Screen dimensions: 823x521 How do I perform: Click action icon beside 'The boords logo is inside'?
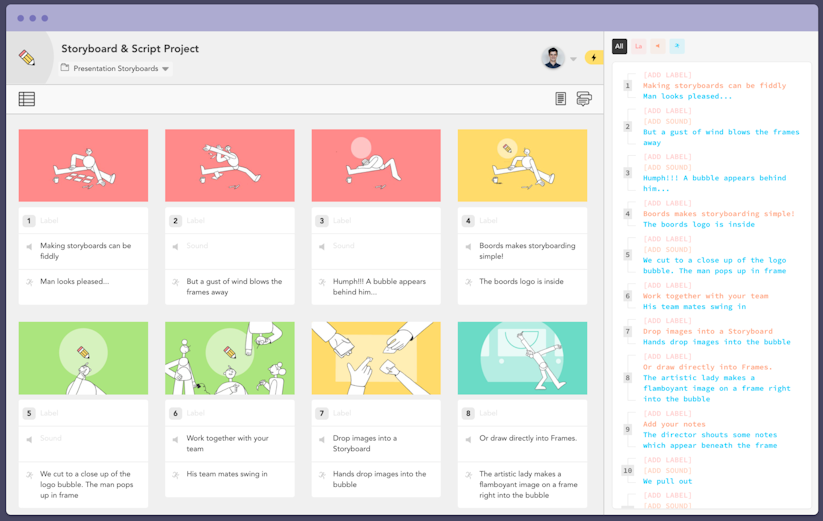468,282
